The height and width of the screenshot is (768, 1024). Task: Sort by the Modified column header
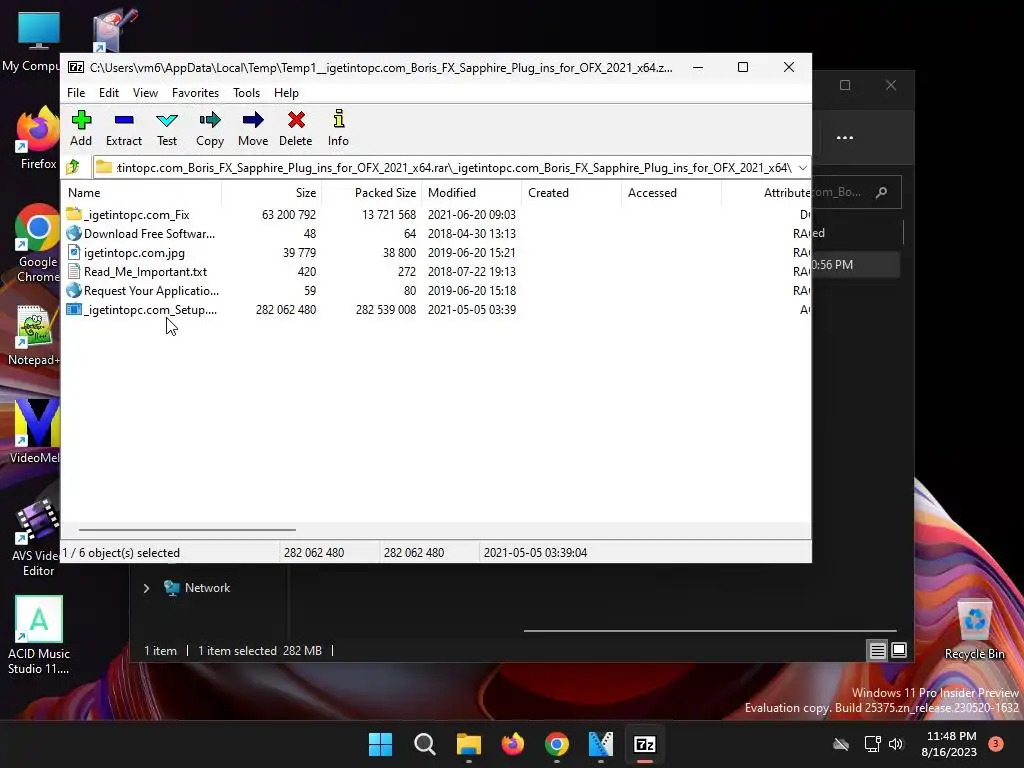(472, 193)
